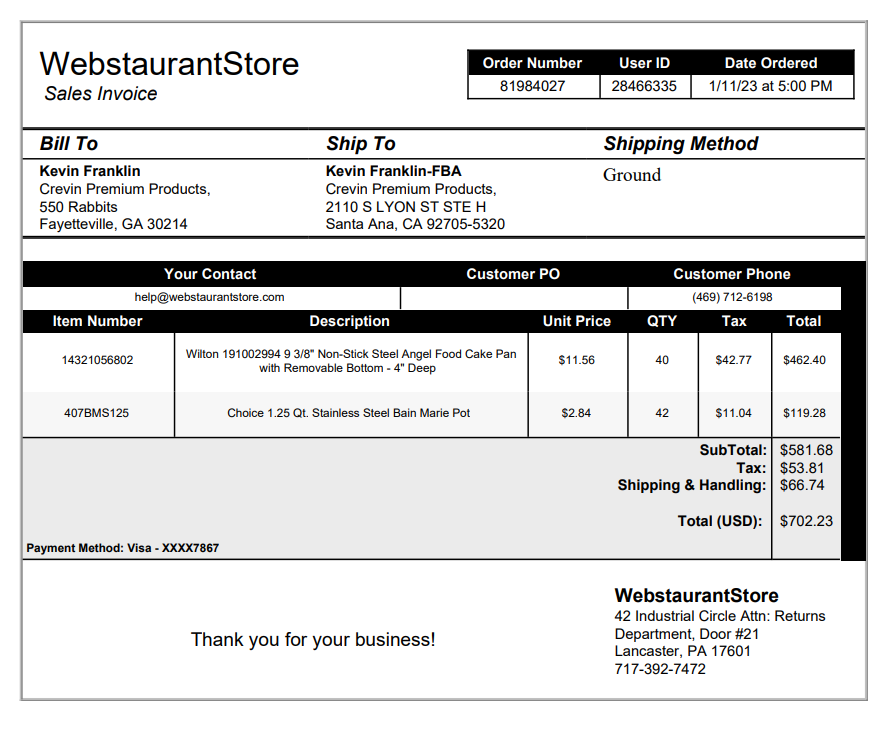Click the Order Number column header

coord(532,63)
